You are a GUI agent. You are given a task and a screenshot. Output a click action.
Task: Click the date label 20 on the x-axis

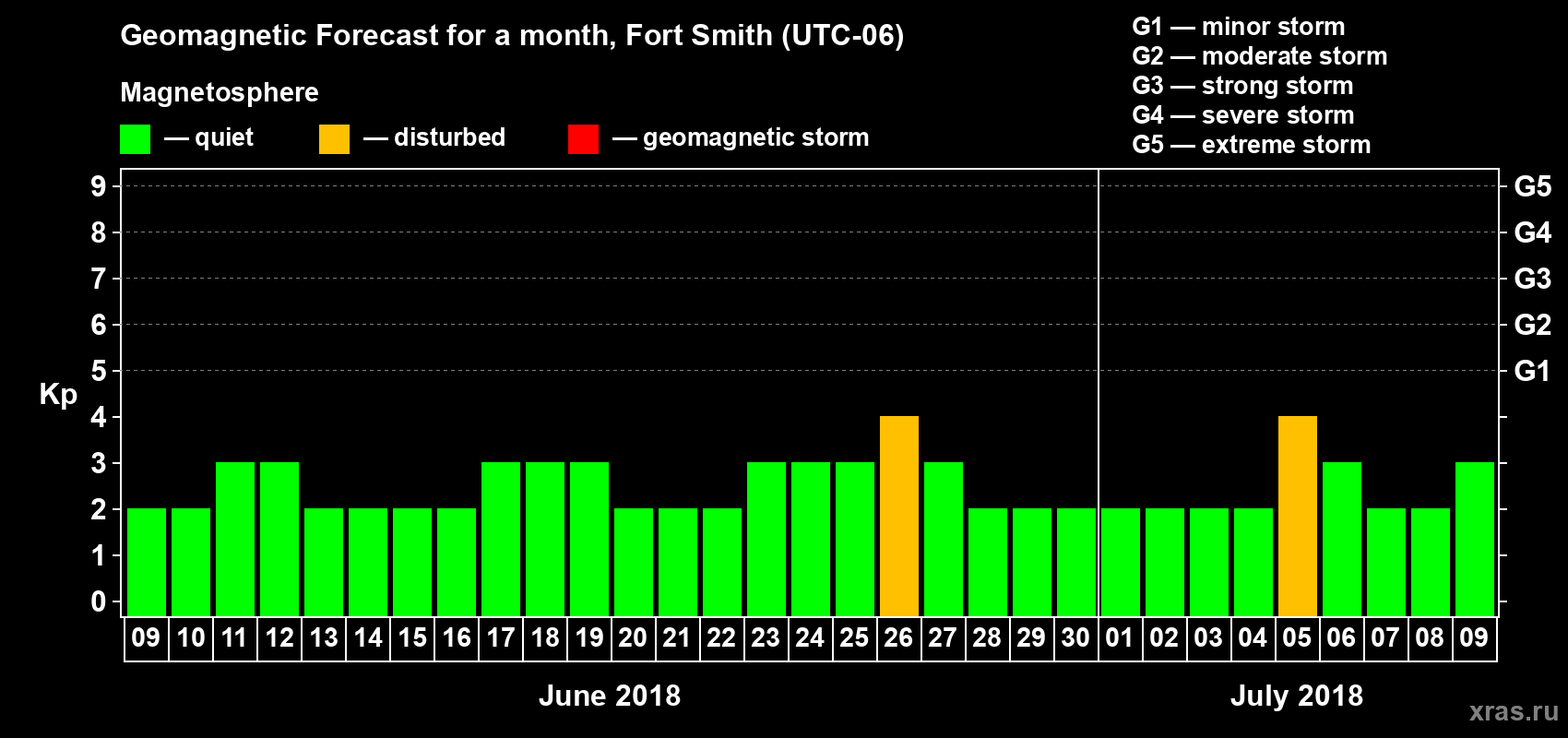[x=634, y=637]
